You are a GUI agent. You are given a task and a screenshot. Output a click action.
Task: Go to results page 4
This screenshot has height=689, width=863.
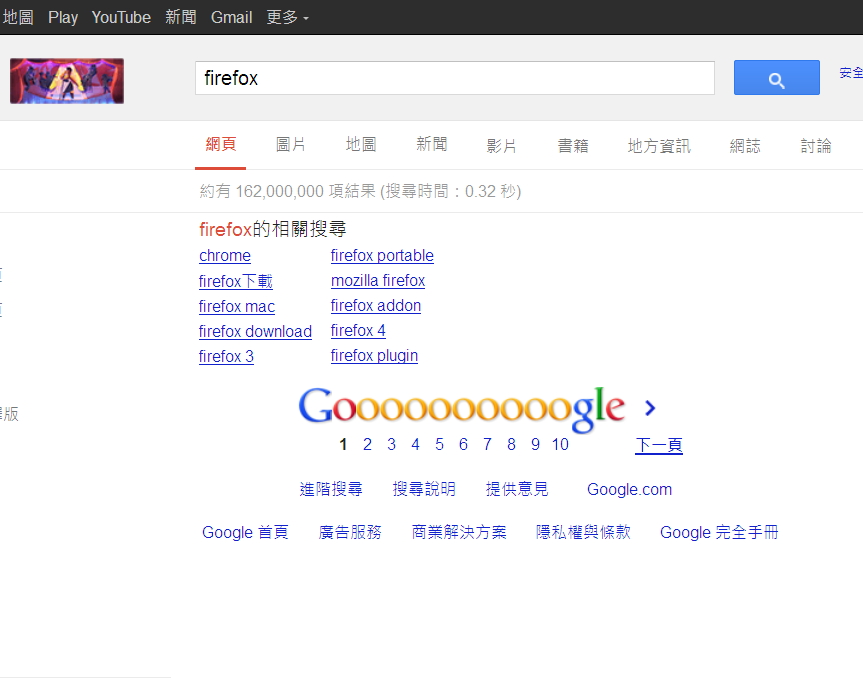point(416,444)
